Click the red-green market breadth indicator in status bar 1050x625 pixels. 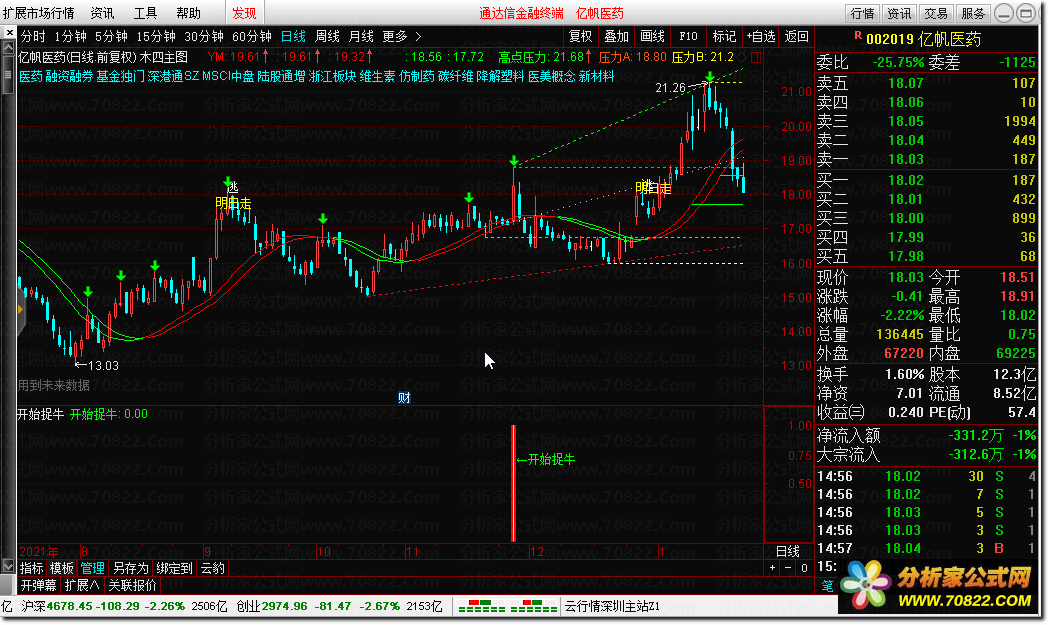pos(506,606)
